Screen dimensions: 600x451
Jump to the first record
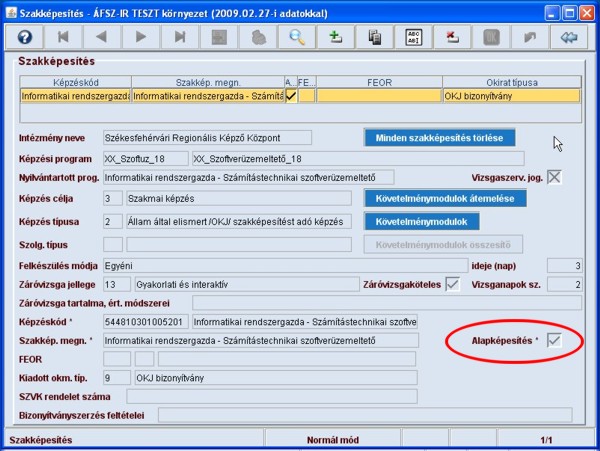coord(65,37)
